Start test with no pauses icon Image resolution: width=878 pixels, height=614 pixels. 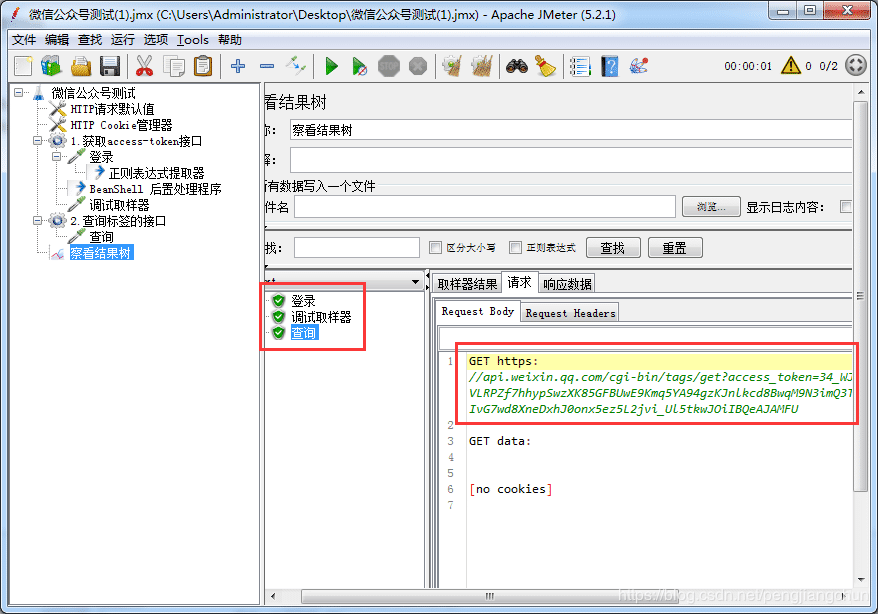(x=359, y=66)
